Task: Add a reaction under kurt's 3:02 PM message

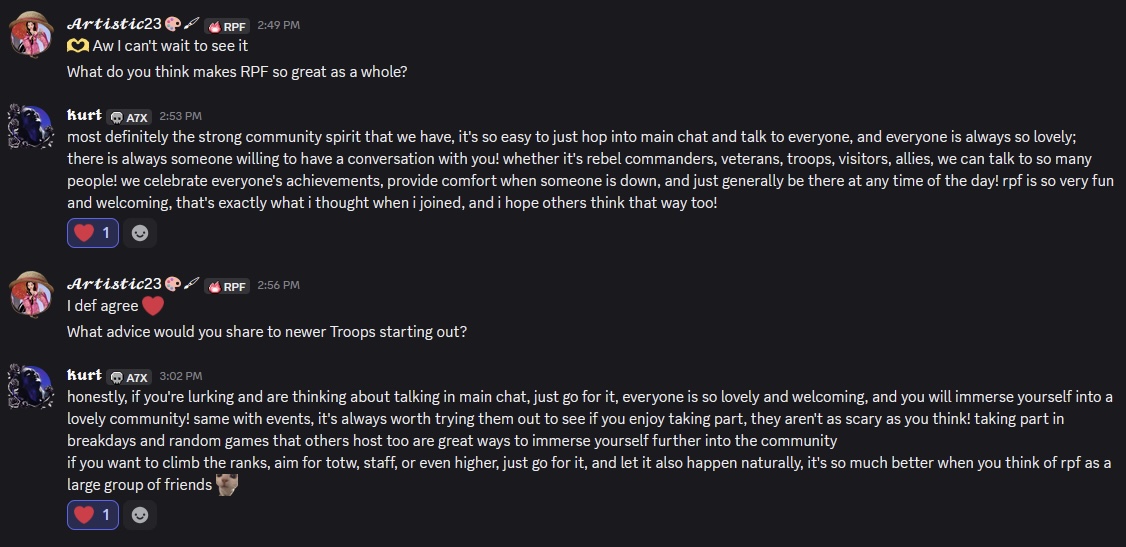Action: coord(141,515)
